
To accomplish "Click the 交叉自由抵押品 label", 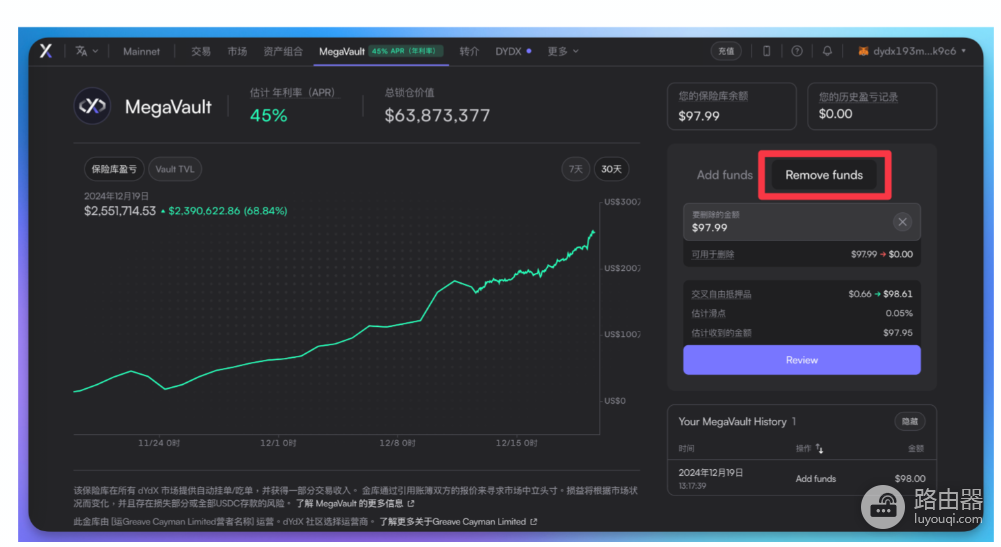I will click(721, 294).
